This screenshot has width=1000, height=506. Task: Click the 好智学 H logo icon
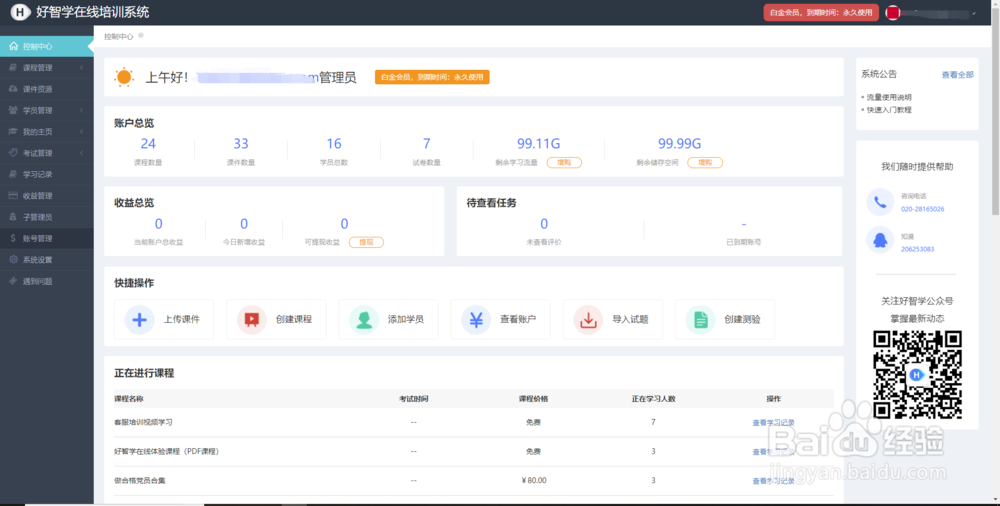tap(20, 11)
